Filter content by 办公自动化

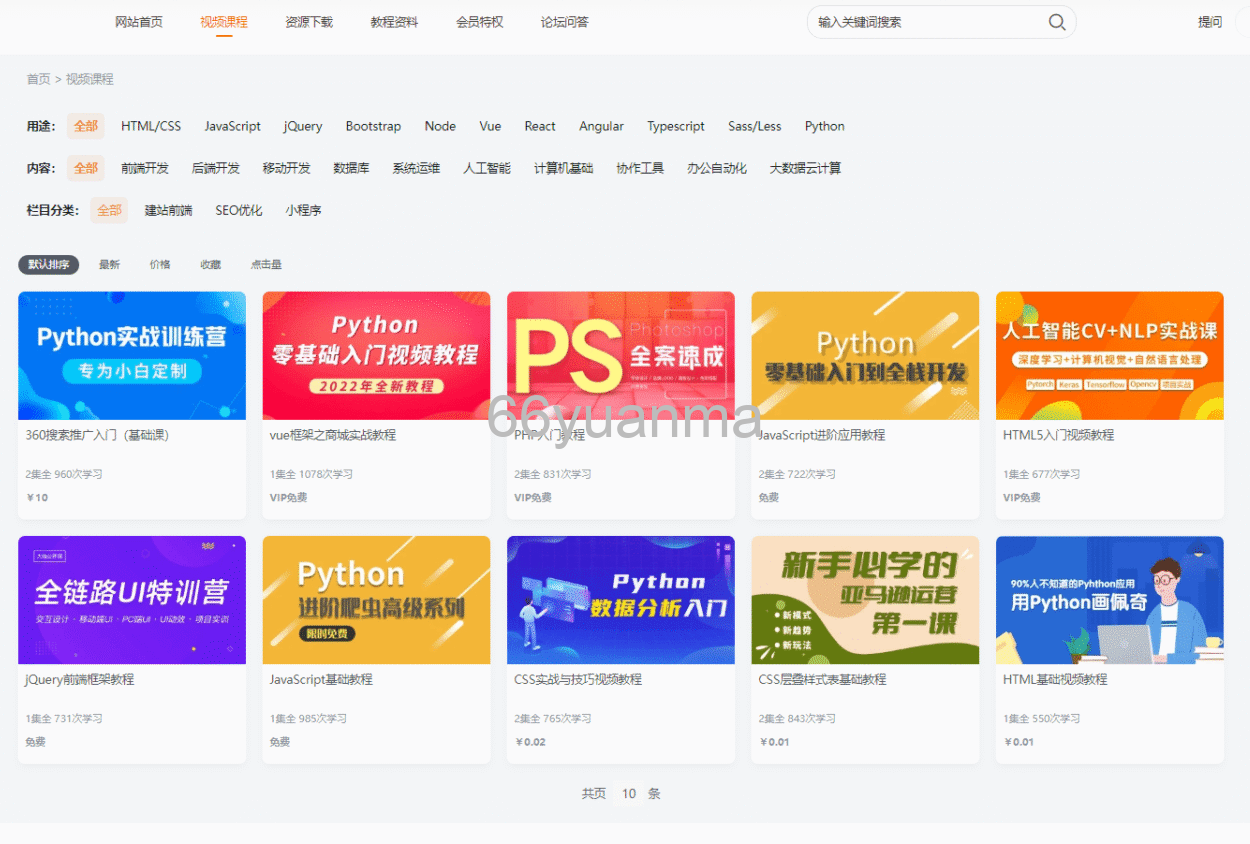(717, 168)
